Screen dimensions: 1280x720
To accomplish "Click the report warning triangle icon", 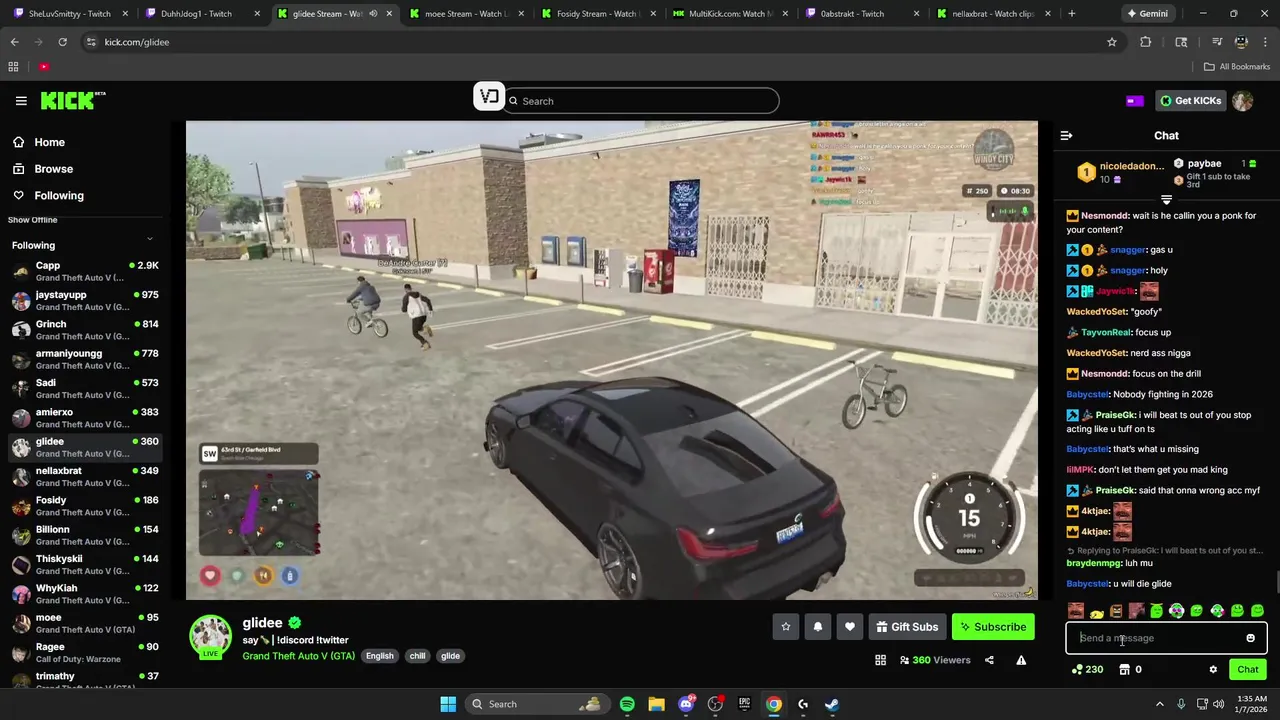I will 1021,660.
